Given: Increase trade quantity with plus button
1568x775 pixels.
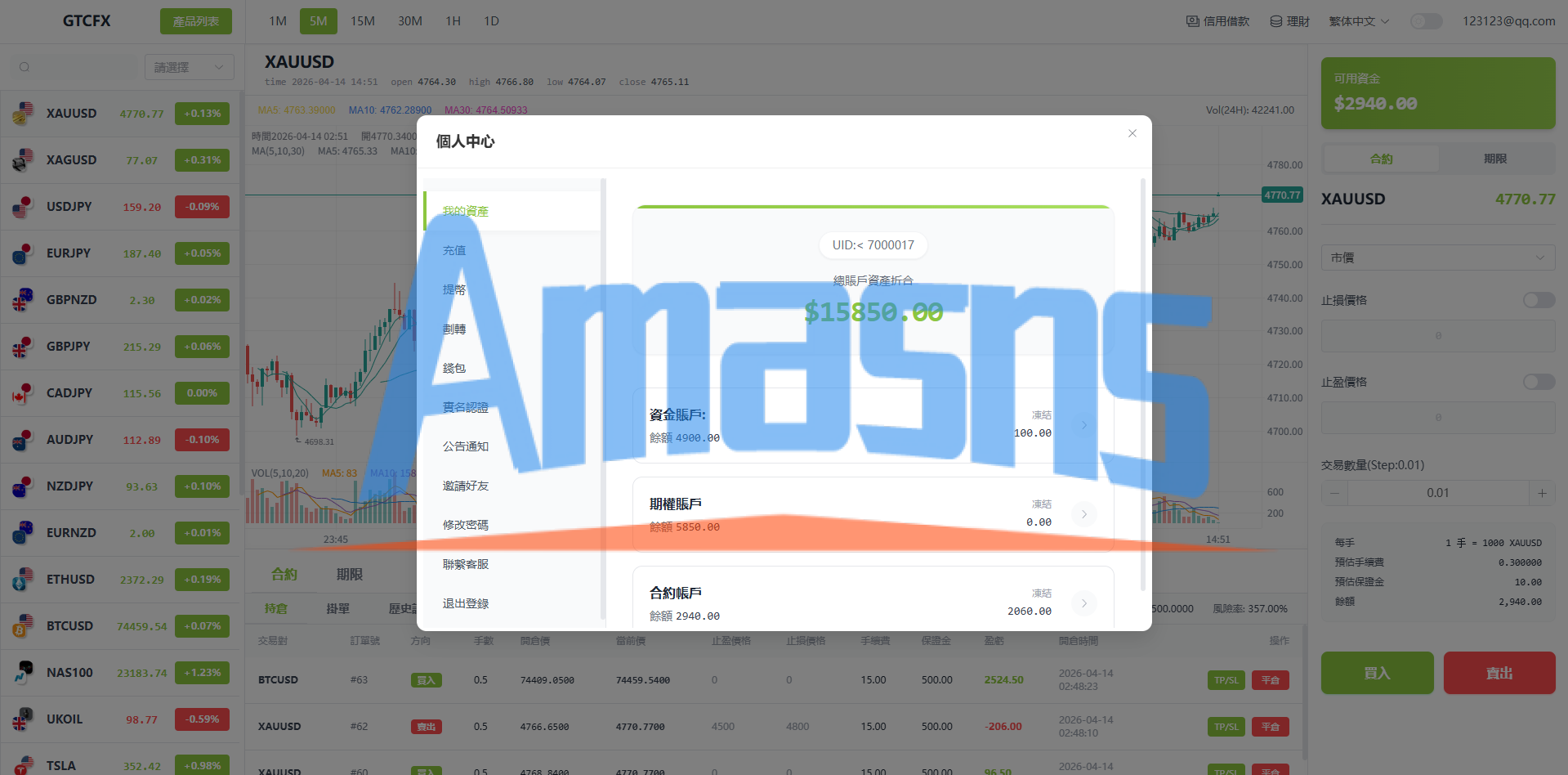Looking at the screenshot, I should [1542, 493].
